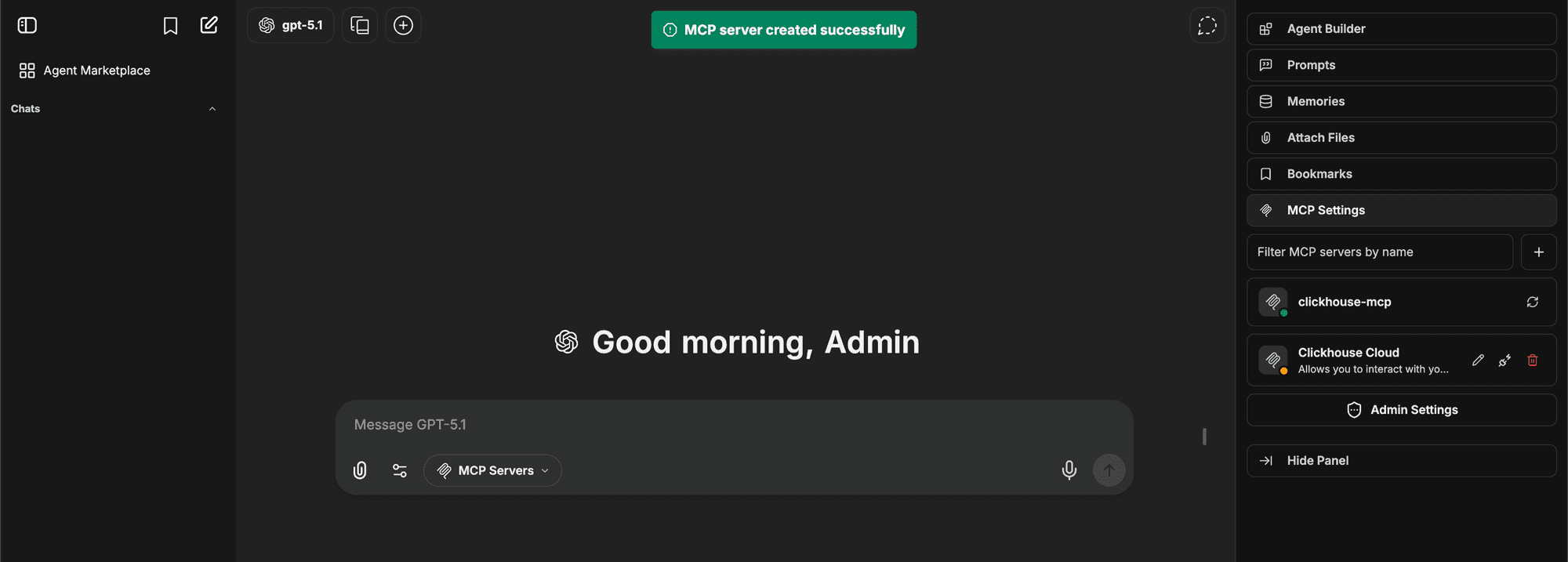Start a new chat with the pencil icon
1568x562 pixels.
click(x=209, y=25)
